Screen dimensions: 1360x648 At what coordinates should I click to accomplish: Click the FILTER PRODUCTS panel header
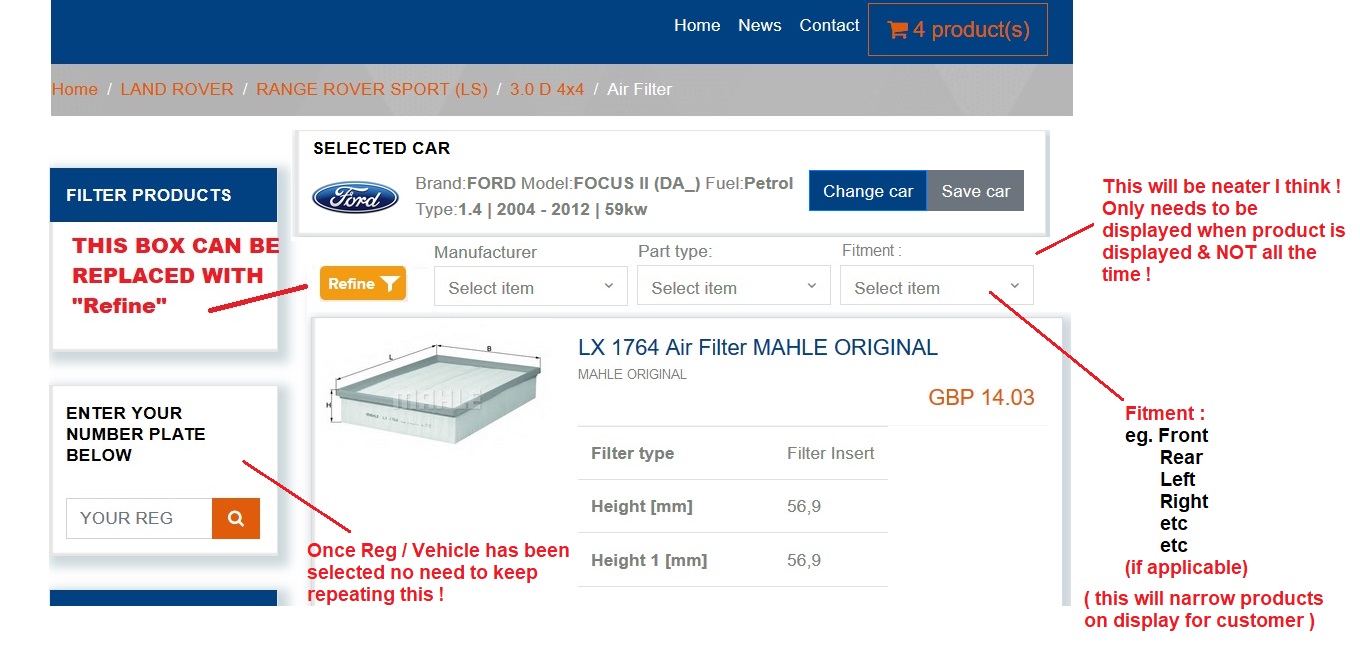click(163, 195)
